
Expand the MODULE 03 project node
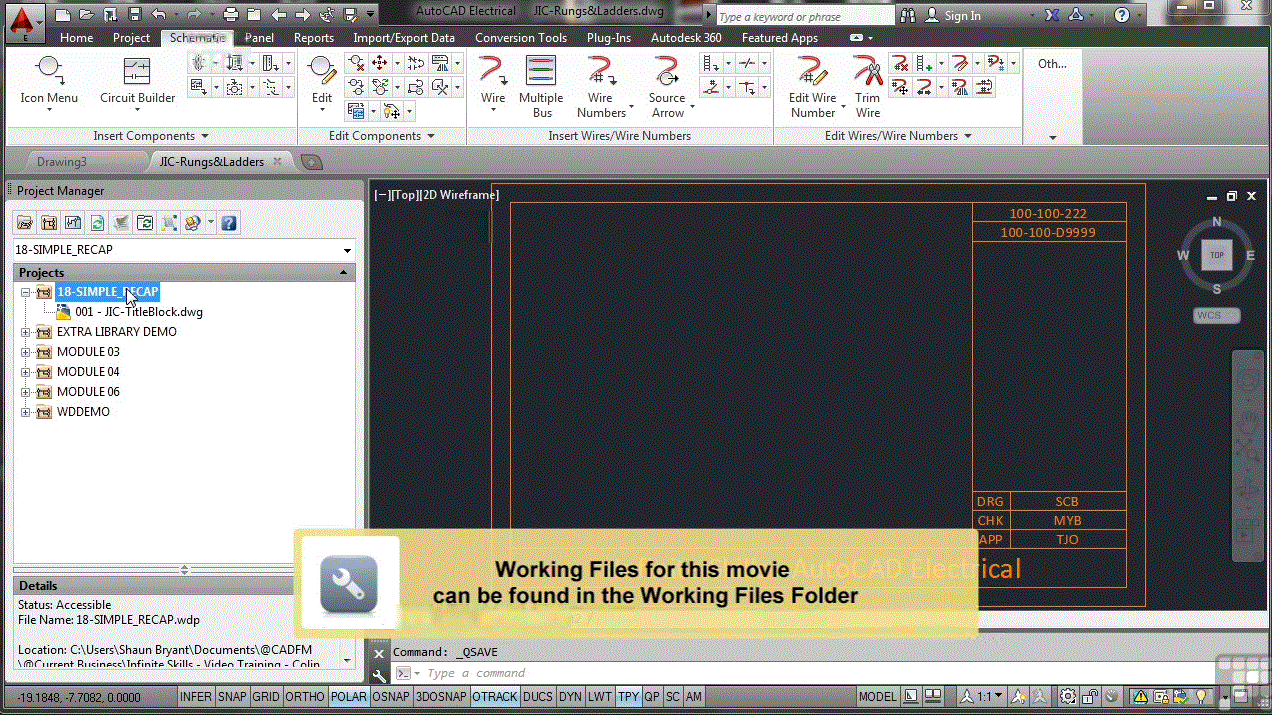[26, 352]
